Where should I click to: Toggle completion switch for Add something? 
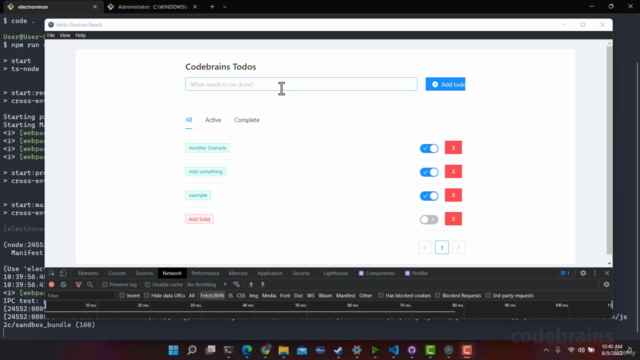tap(429, 172)
